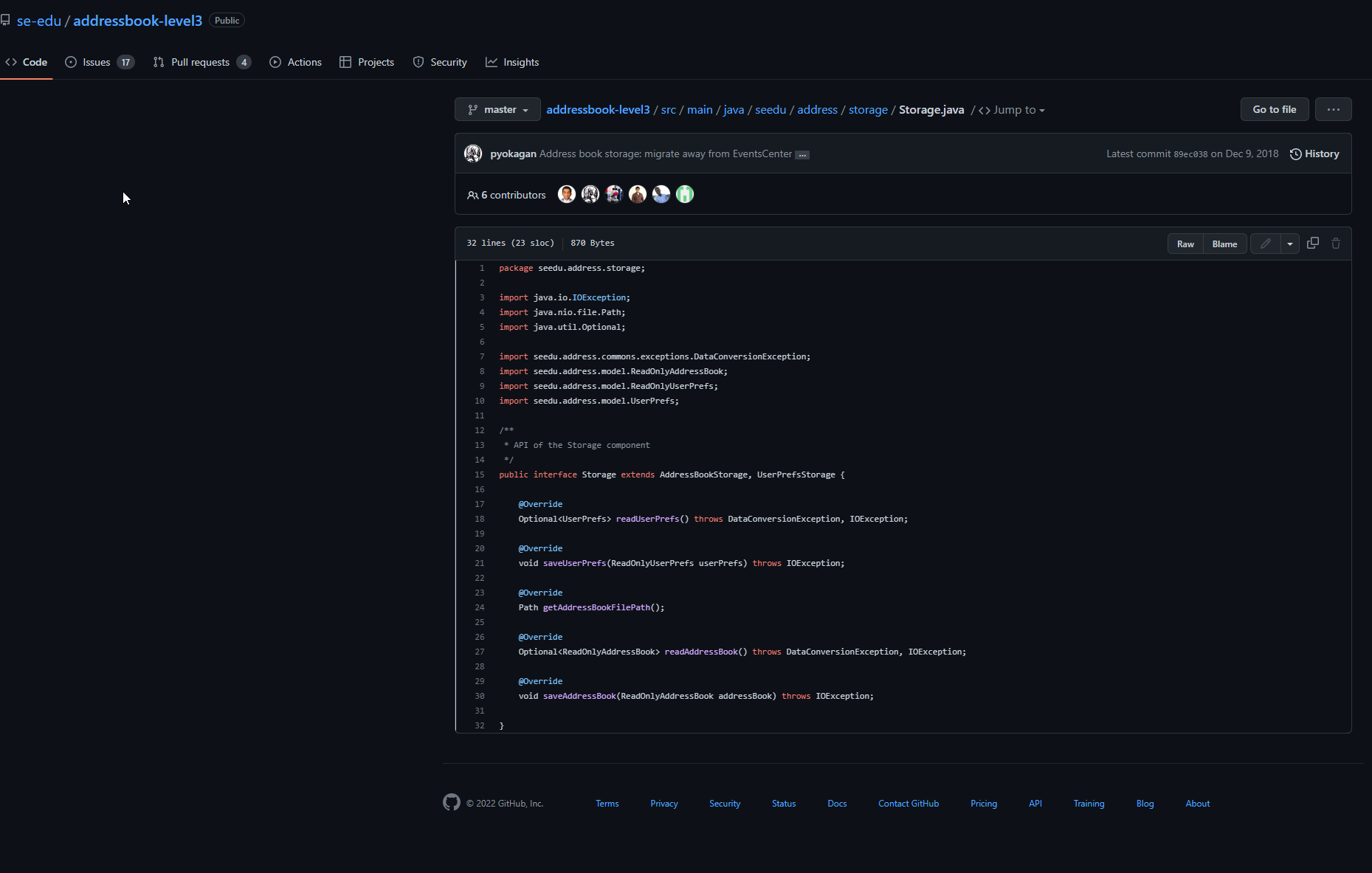
Task: Click pyokagan's avatar in the commit bar
Action: click(x=473, y=153)
